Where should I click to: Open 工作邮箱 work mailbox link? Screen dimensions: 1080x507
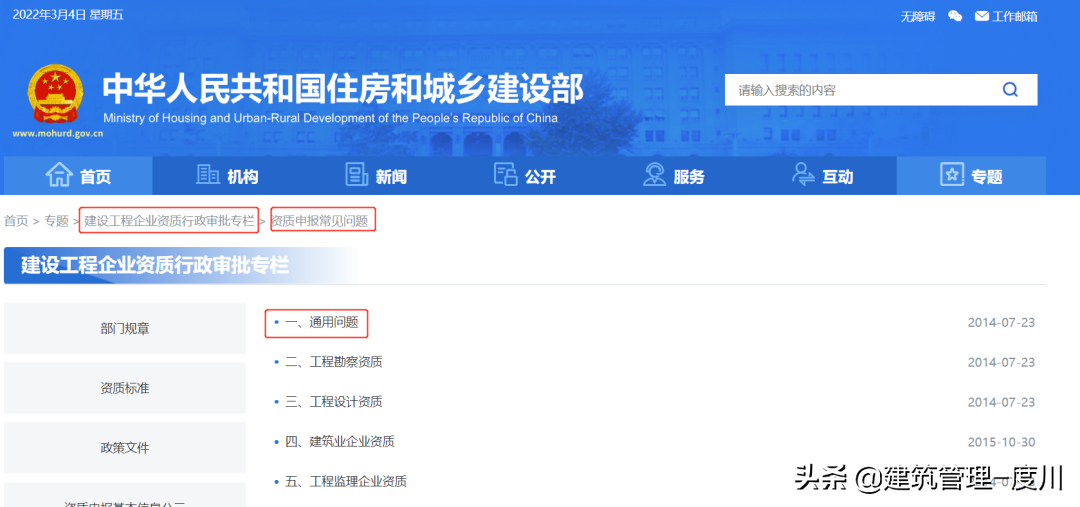click(1006, 17)
